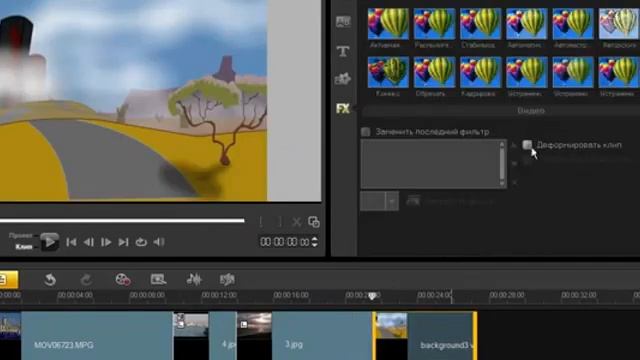
Task: Select the FX Filter library
Action: point(343,109)
